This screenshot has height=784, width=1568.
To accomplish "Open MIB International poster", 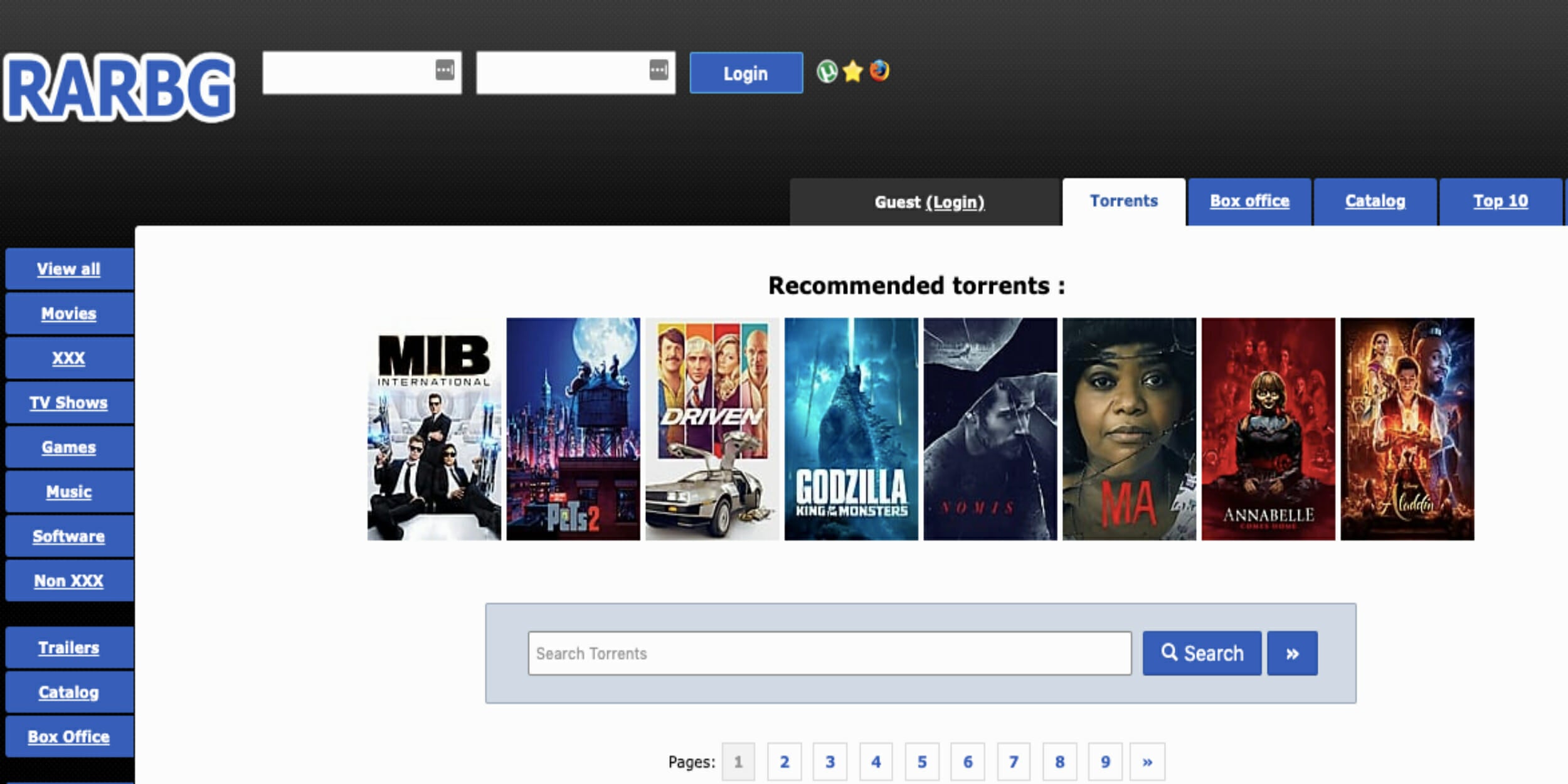I will [x=434, y=429].
